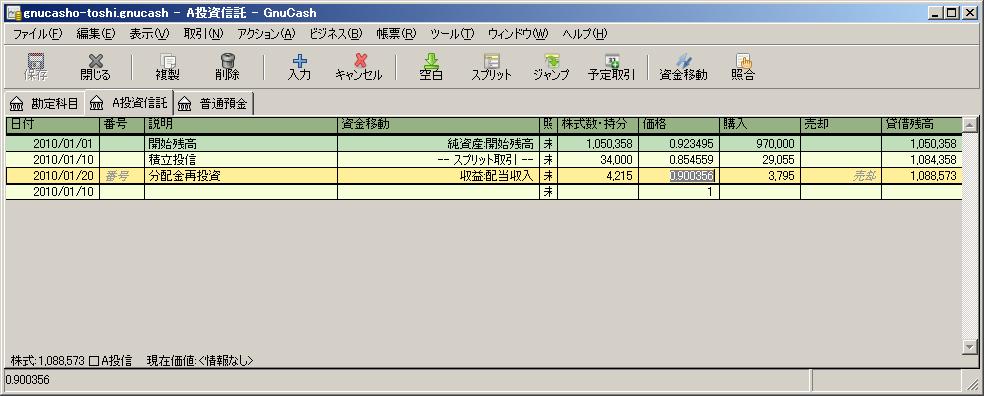Screen dimensions: 984x396
Task: Click the 価格 field showing 0.900356
Action: pos(691,176)
